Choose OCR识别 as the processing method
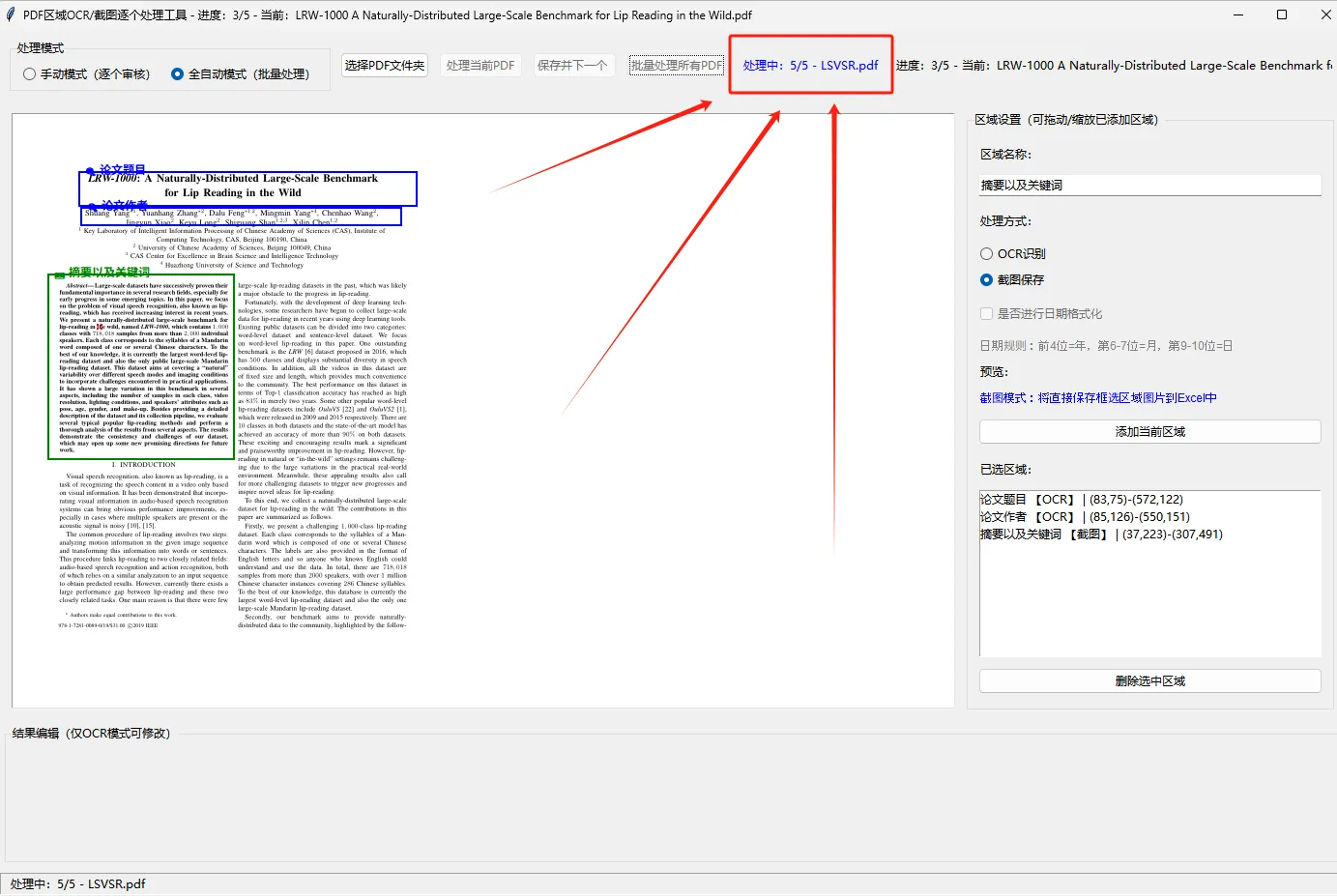Screen dimensions: 1337x896 [x=987, y=252]
